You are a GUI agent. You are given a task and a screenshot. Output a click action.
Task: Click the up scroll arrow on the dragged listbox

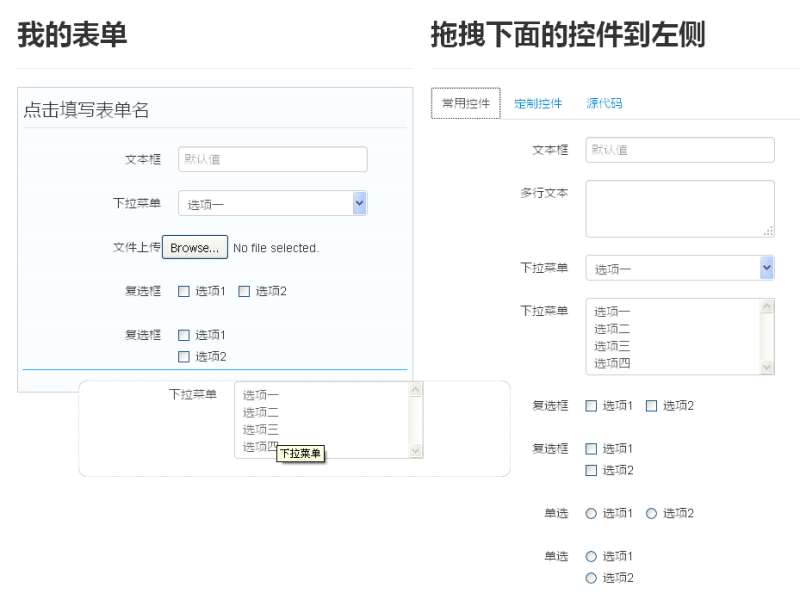[x=416, y=390]
